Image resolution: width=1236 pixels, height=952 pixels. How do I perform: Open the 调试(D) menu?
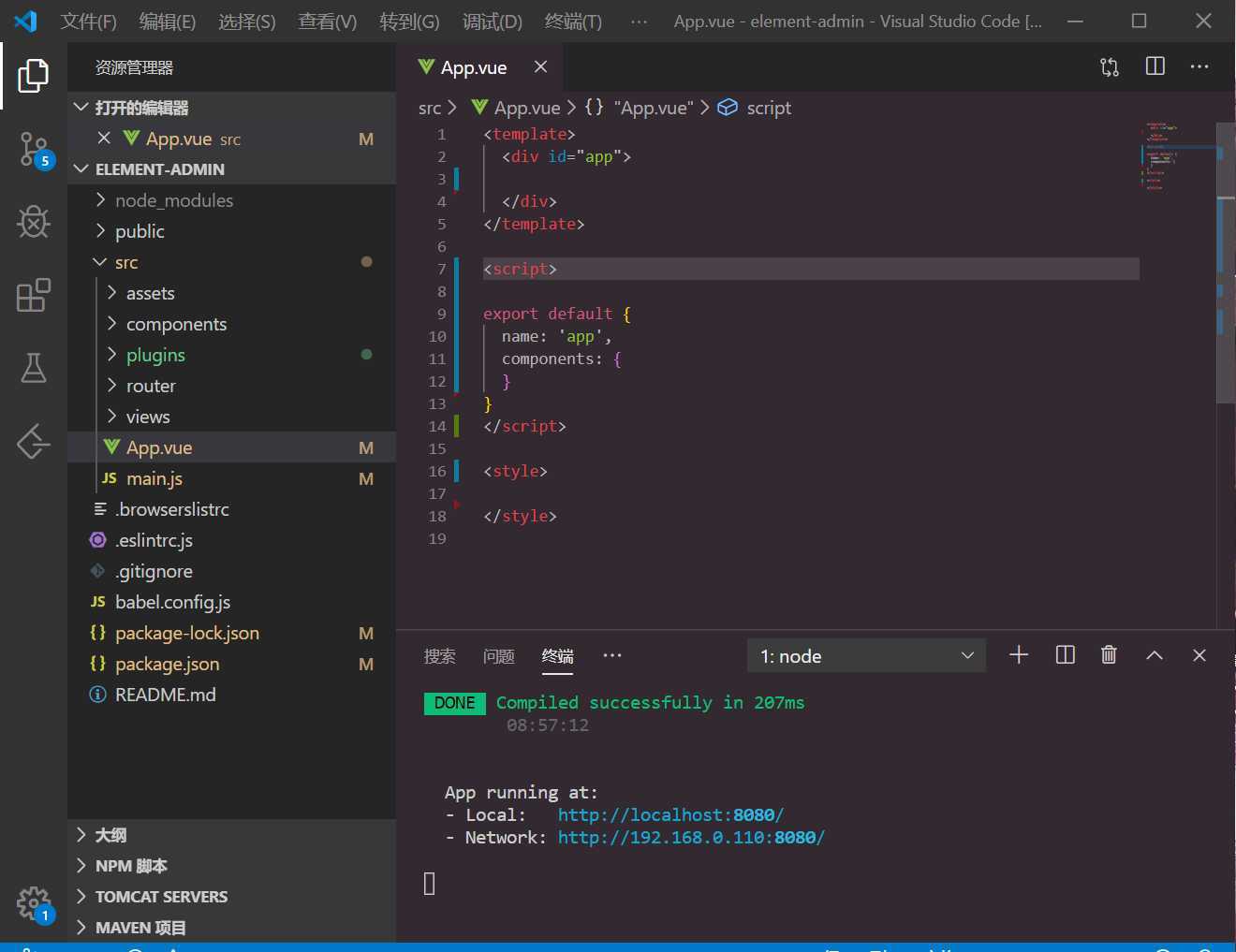tap(493, 22)
